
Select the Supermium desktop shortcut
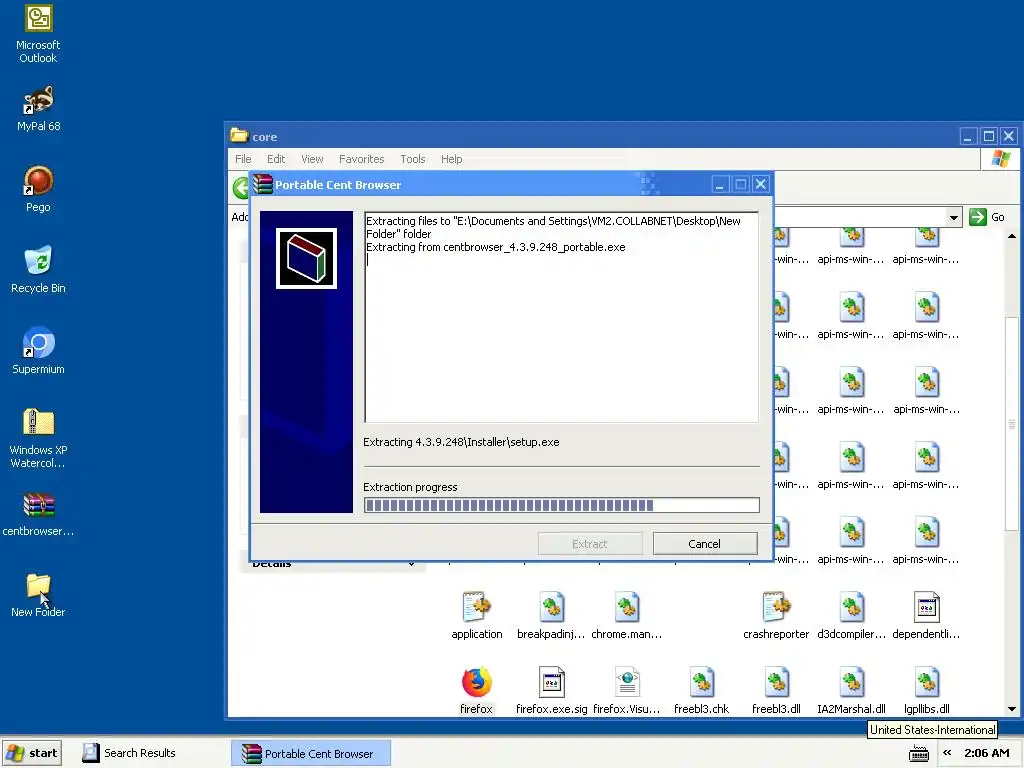(38, 351)
